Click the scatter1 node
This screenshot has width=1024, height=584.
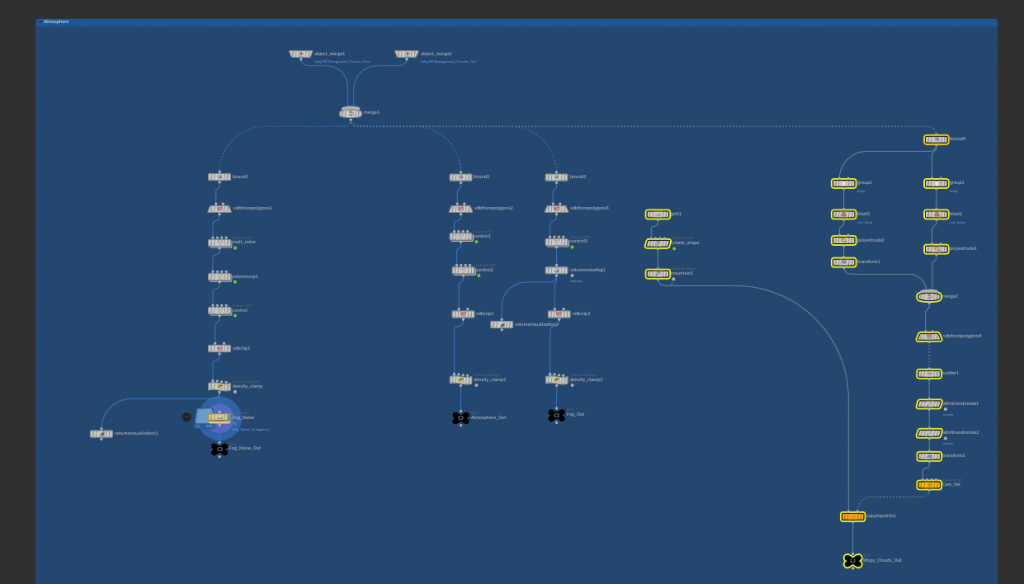click(x=929, y=374)
